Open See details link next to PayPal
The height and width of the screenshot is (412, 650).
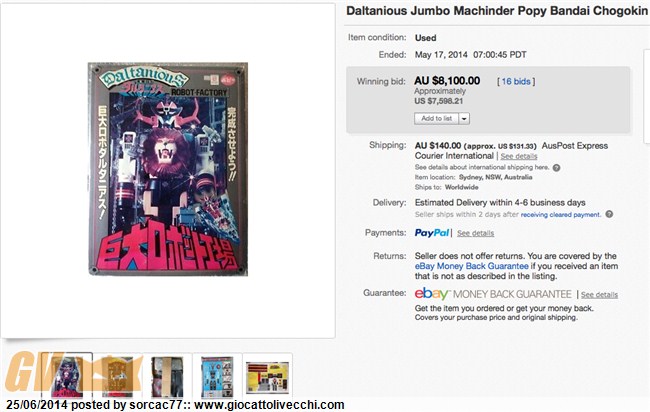click(x=475, y=233)
